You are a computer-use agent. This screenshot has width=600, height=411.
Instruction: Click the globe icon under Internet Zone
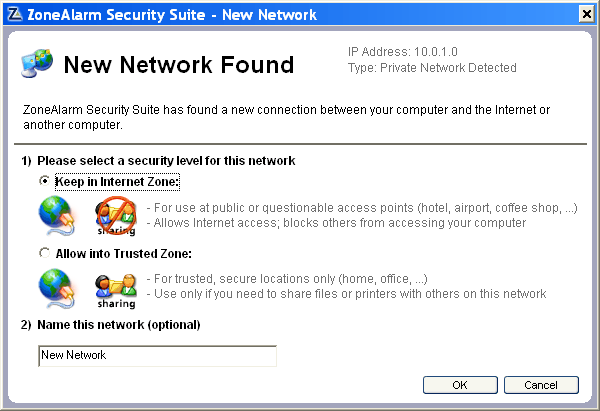click(57, 215)
